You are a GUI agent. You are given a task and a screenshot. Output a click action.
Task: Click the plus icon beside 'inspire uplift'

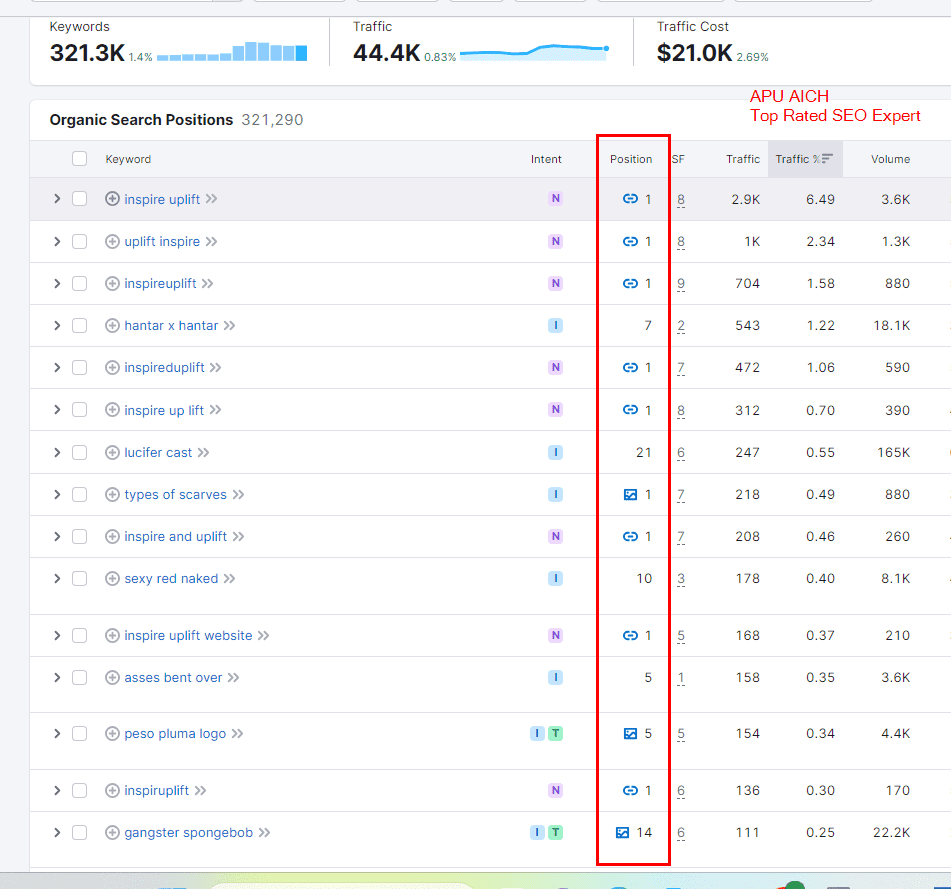(112, 199)
